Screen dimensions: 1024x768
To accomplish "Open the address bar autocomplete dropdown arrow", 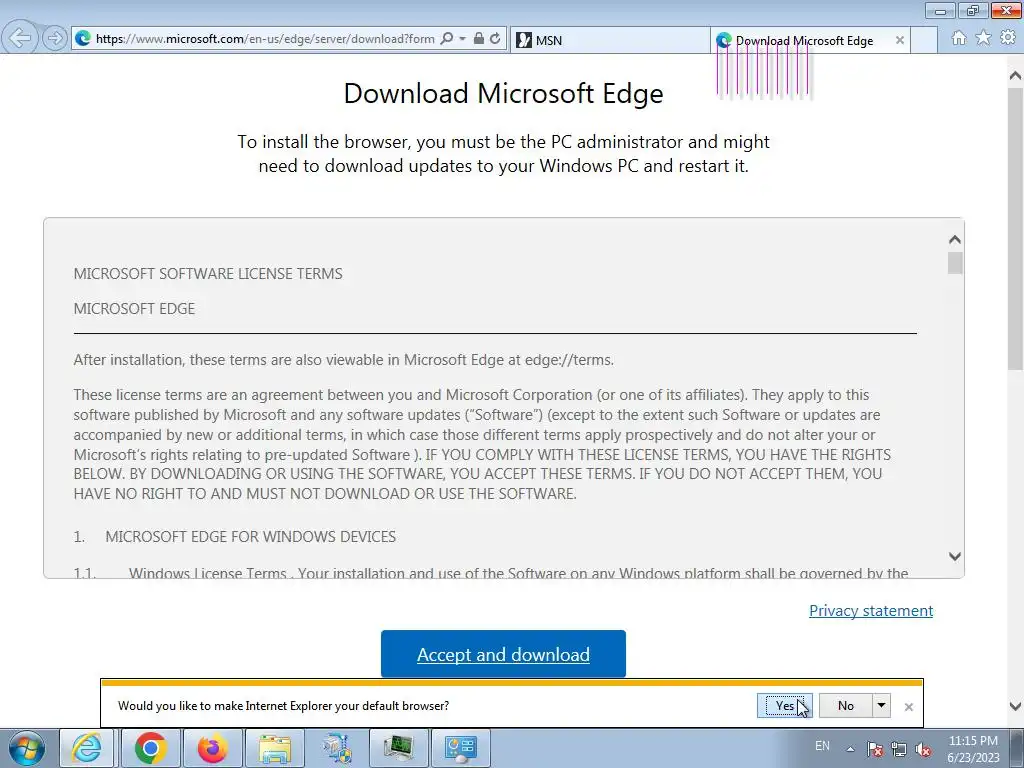I will (x=462, y=39).
